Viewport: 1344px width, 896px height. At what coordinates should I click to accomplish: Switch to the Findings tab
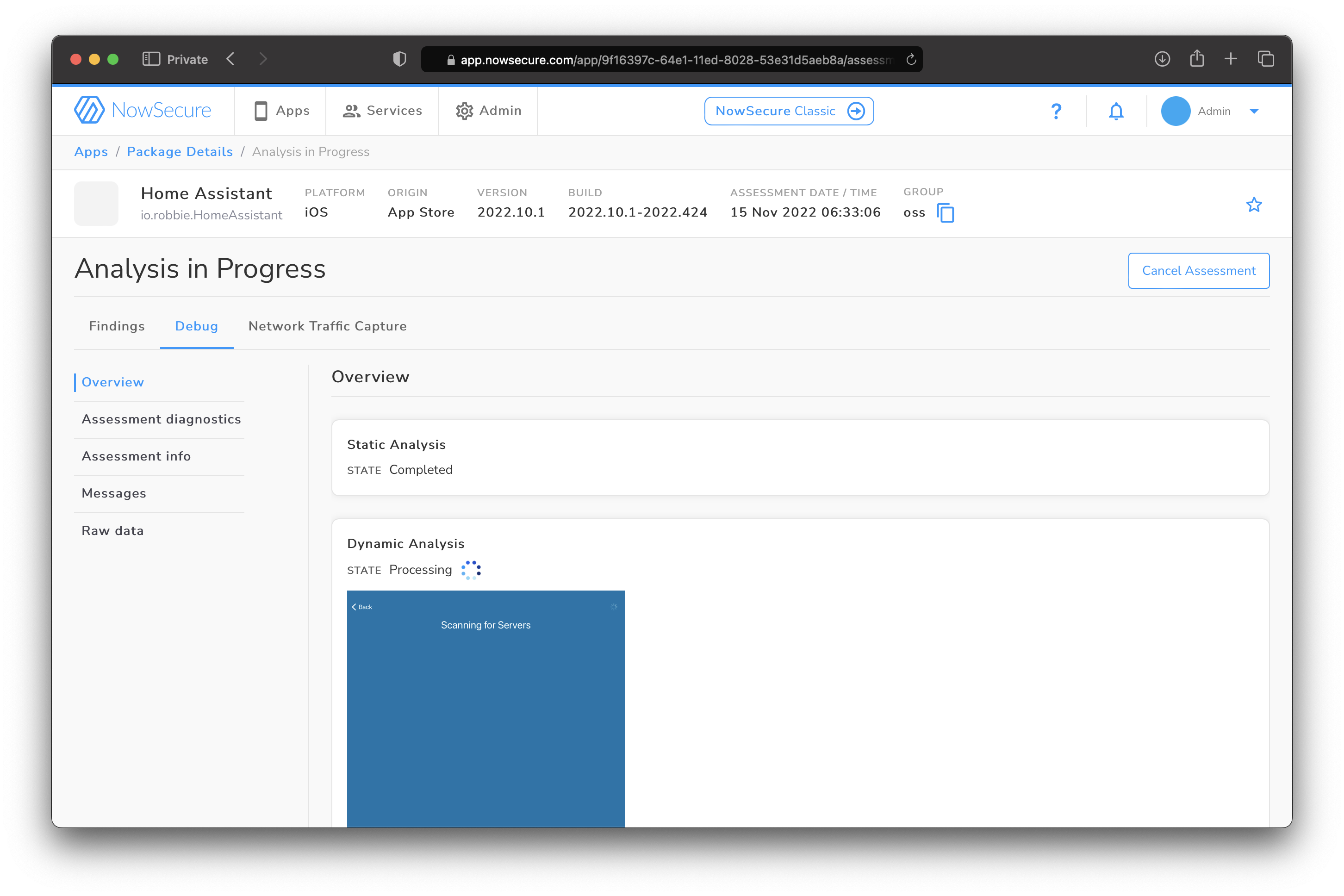click(x=117, y=326)
